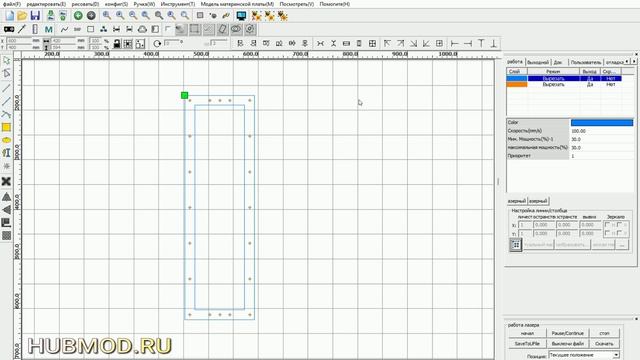
Task: Click the SaveToUFile button
Action: [x=527, y=344]
